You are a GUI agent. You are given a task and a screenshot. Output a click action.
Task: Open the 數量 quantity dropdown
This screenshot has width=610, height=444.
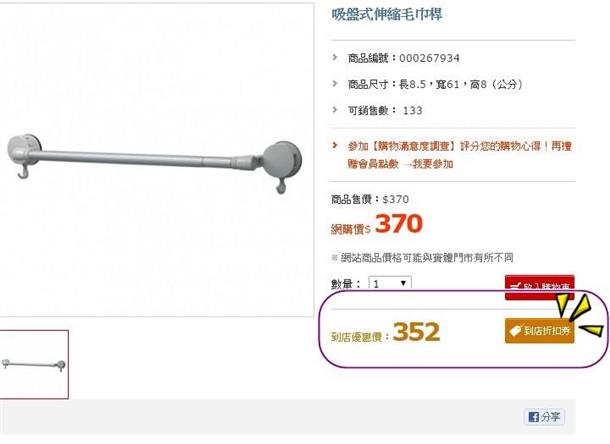tap(390, 284)
